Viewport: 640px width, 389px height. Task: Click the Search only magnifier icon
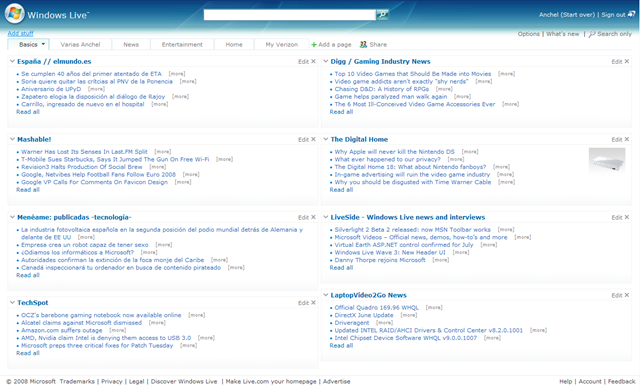(x=592, y=34)
